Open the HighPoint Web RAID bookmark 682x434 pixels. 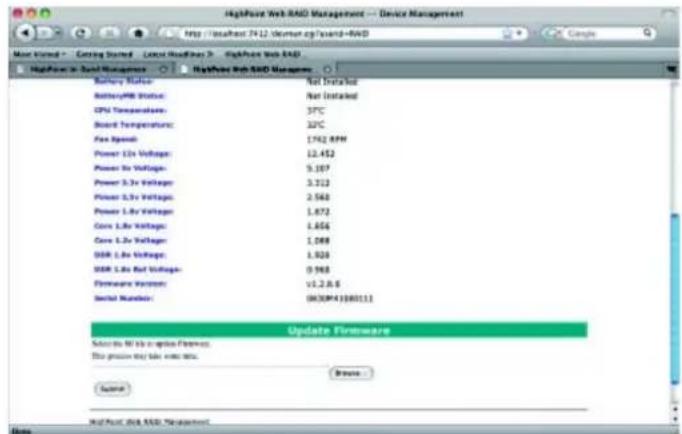(x=263, y=54)
